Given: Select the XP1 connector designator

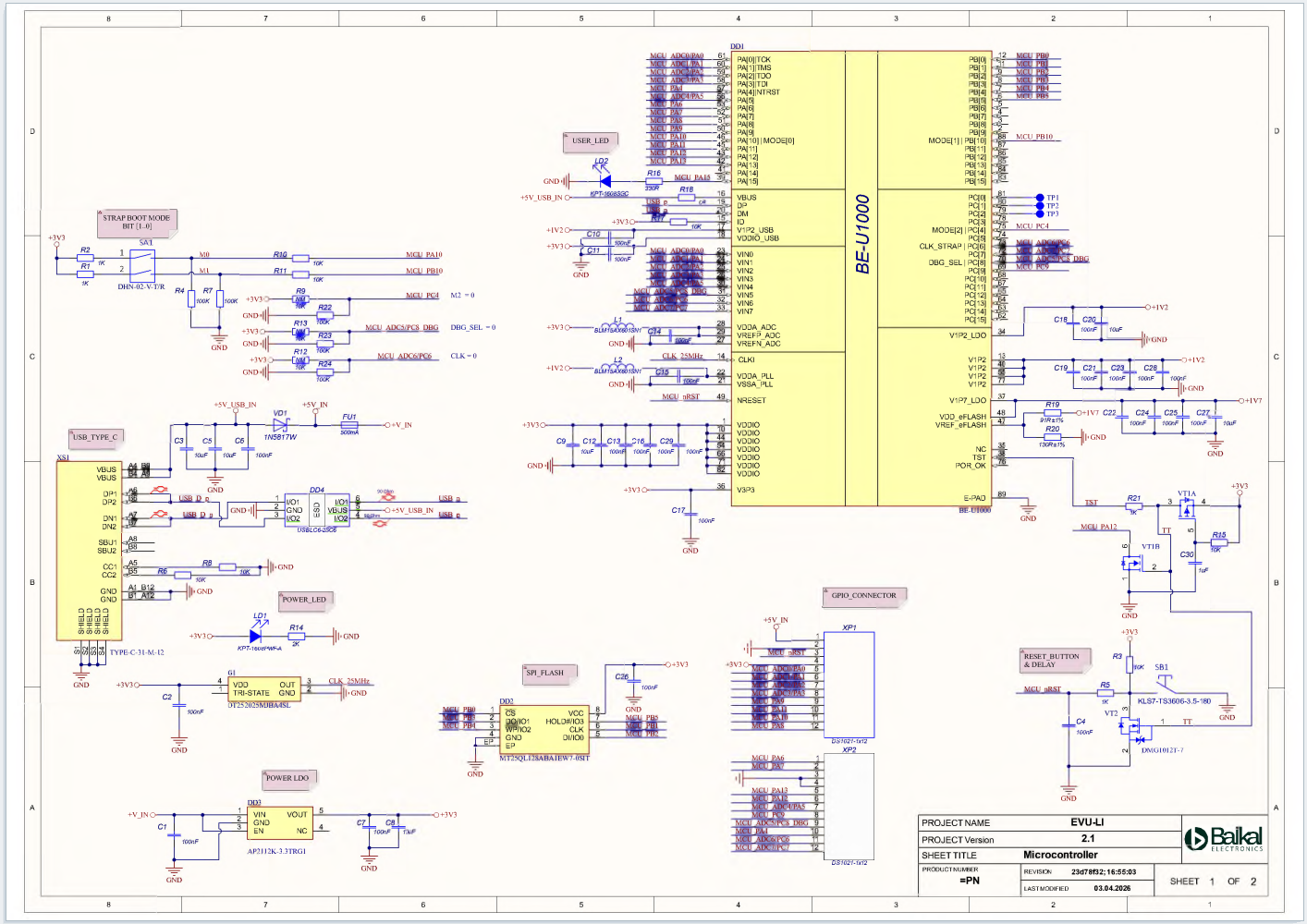Looking at the screenshot, I should 849,628.
